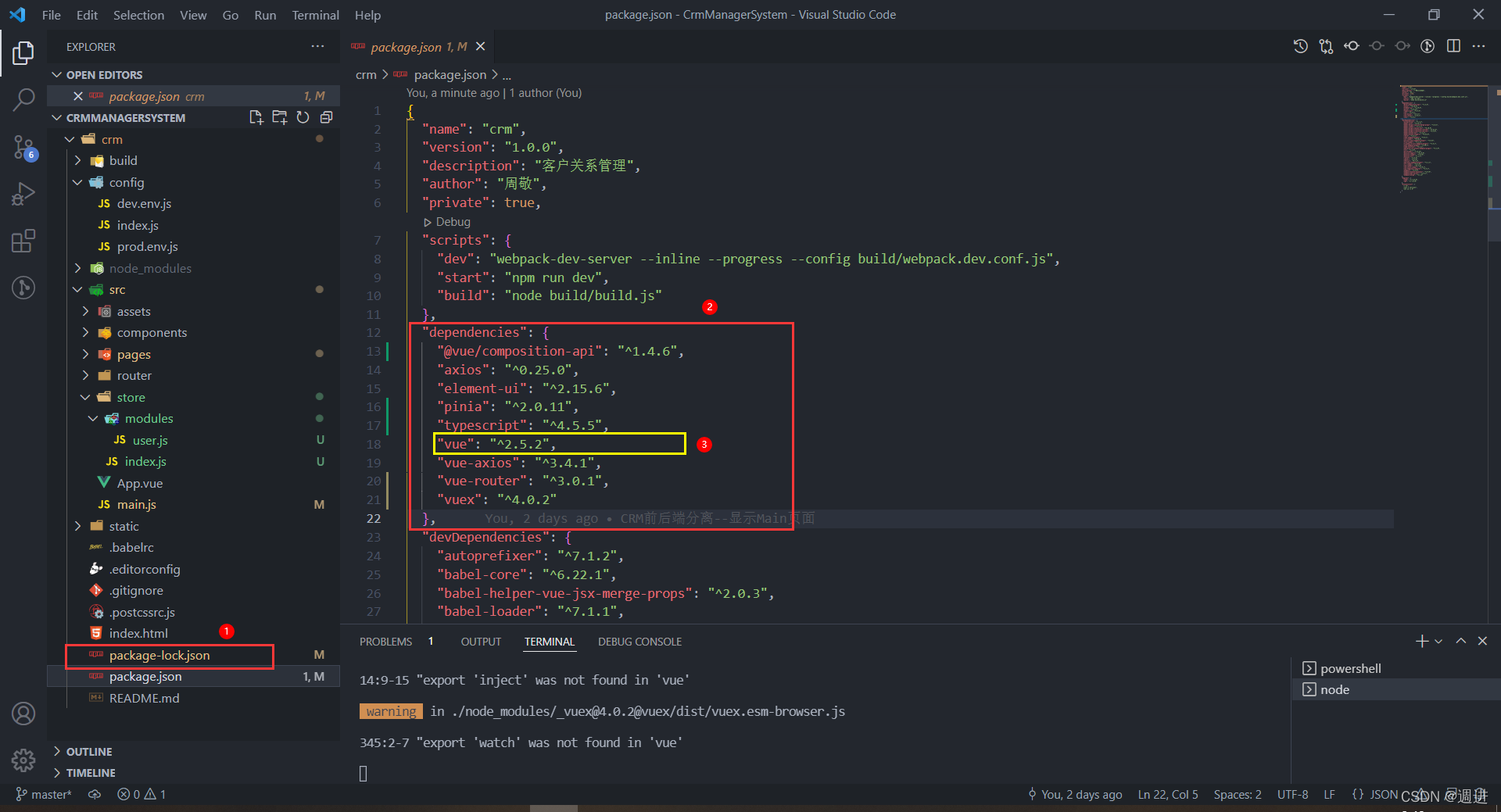Click the package.json breadcrumb
The width and height of the screenshot is (1501, 812).
click(x=450, y=75)
